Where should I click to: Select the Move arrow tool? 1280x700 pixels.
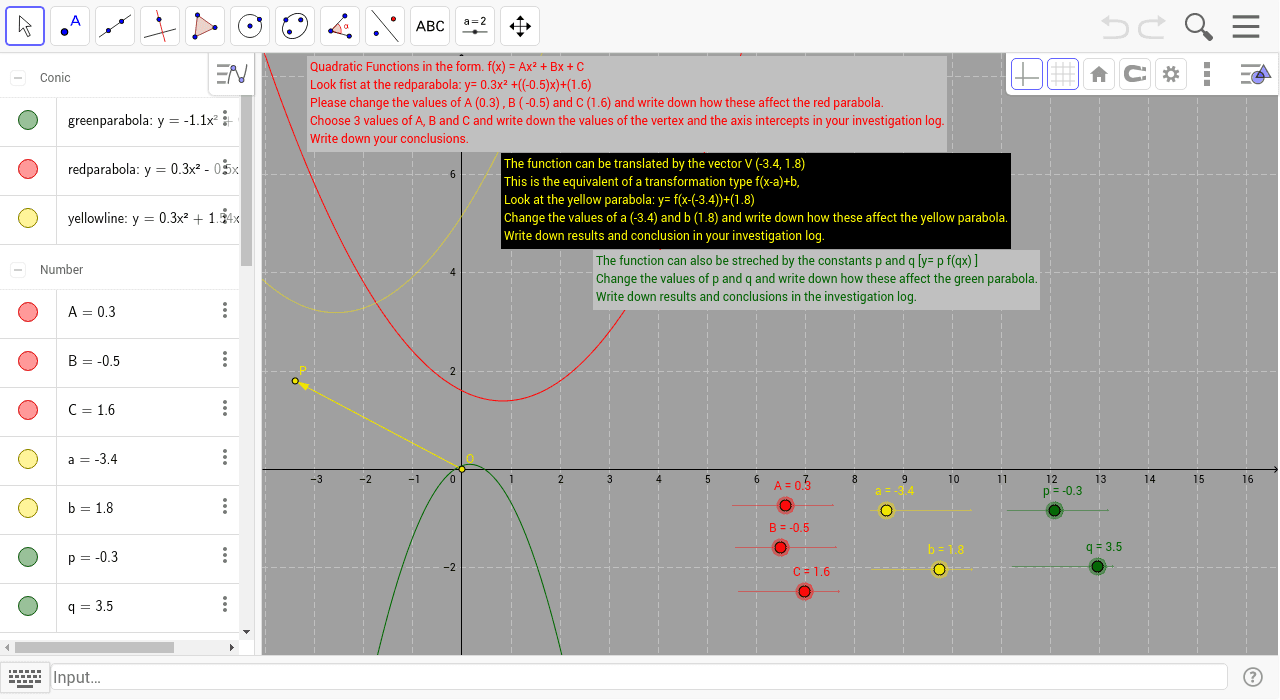[25, 26]
